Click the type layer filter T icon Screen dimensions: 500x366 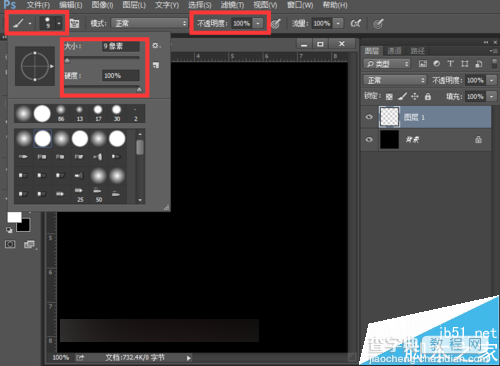(450, 64)
